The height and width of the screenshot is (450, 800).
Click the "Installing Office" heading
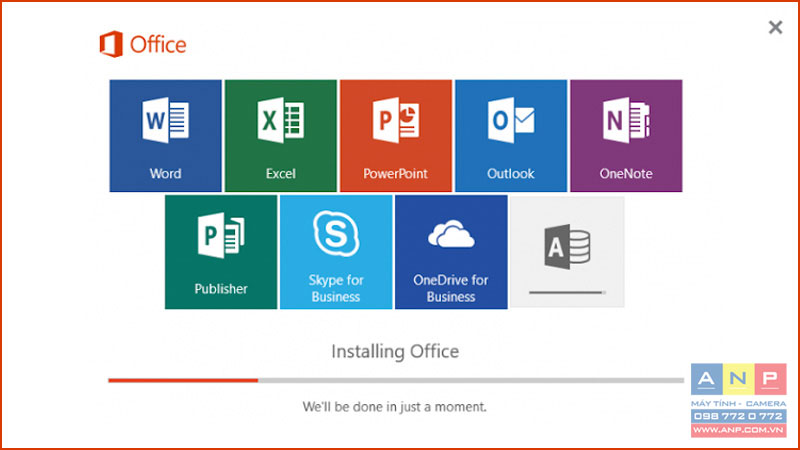(395, 352)
